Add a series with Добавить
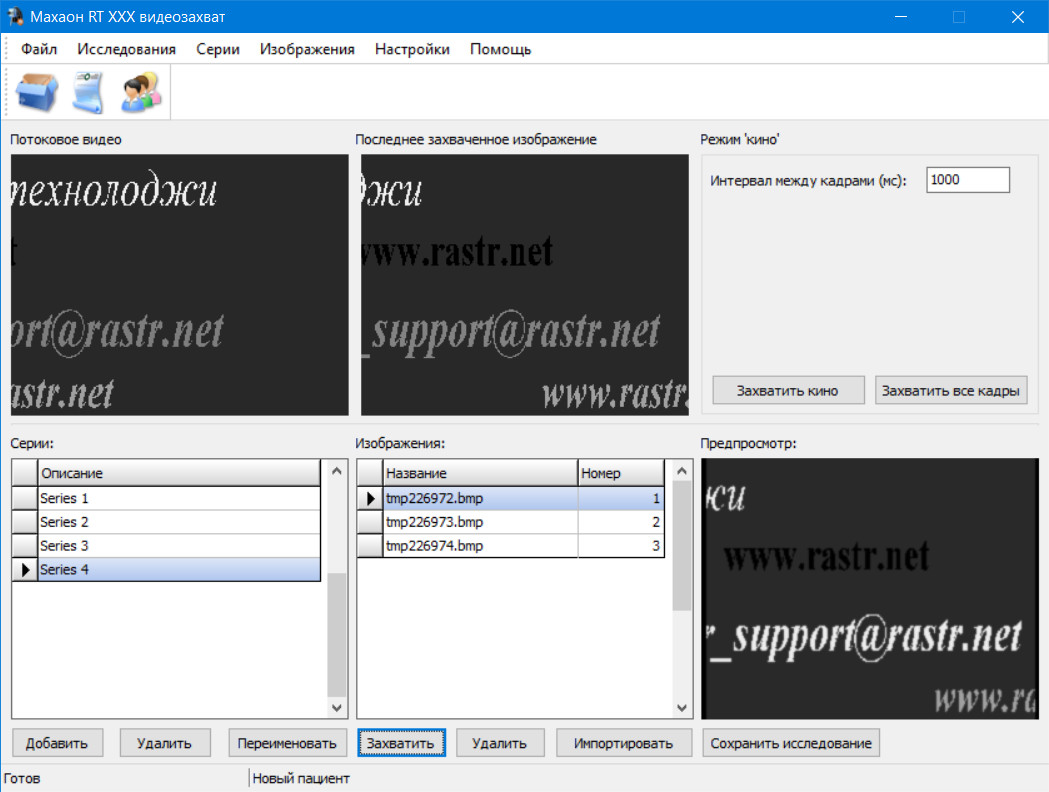Screen dimensions: 1049x792 [x=58, y=743]
